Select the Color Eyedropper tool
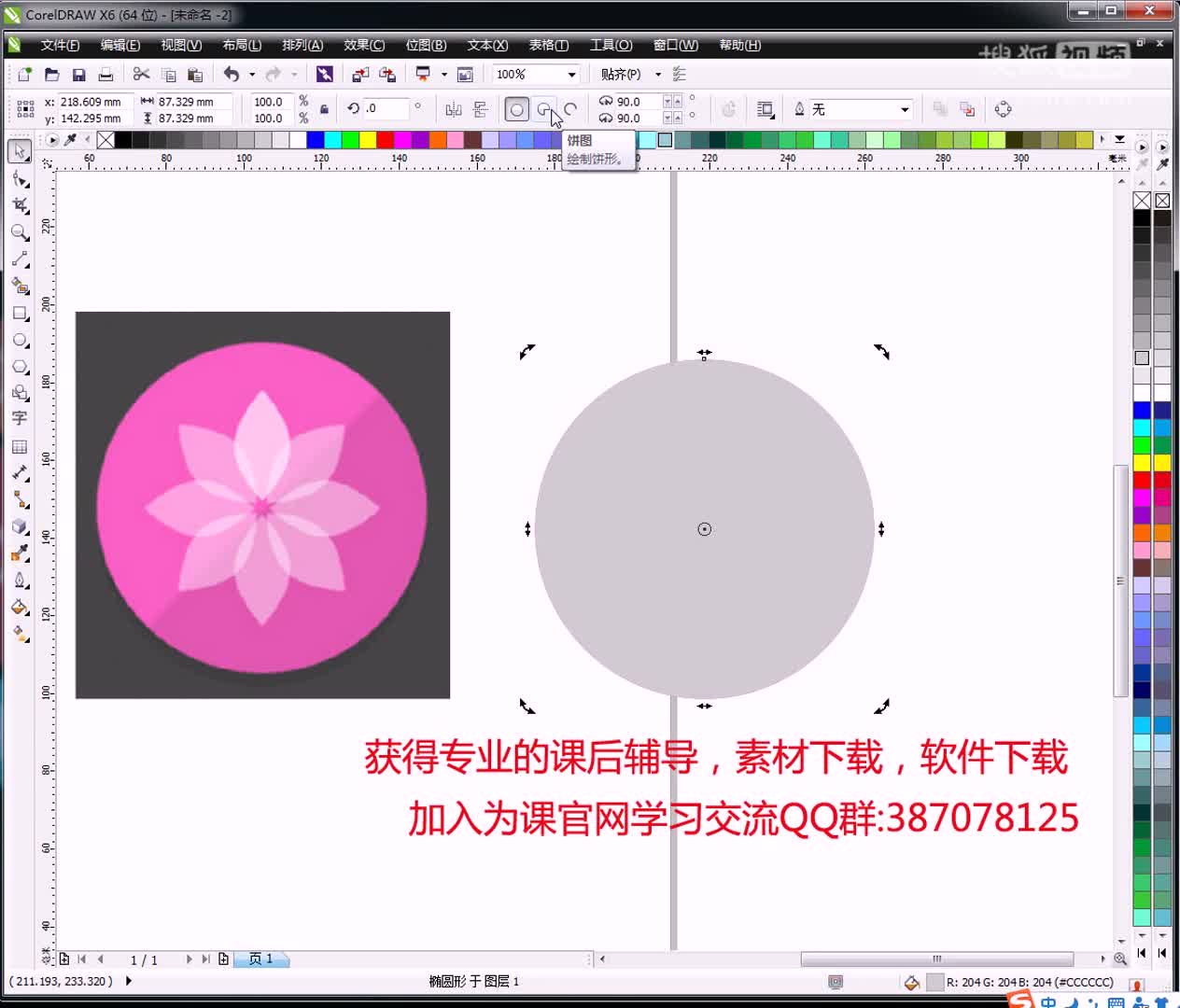 tap(20, 553)
